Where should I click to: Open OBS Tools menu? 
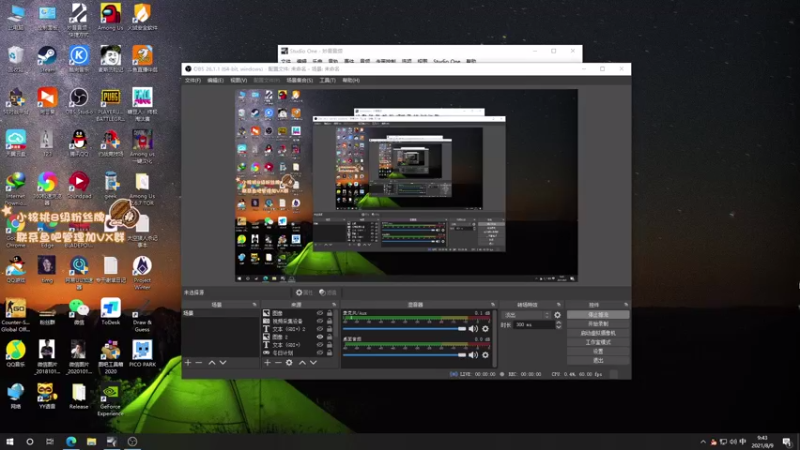click(328, 80)
